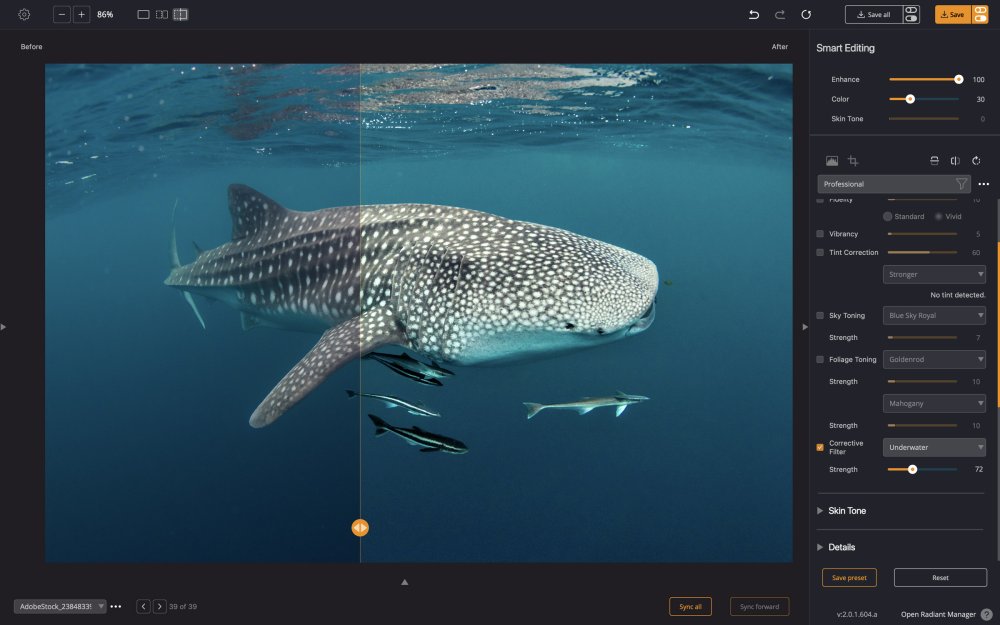Select the crop tool
The height and width of the screenshot is (625, 1000).
pyautogui.click(x=853, y=161)
